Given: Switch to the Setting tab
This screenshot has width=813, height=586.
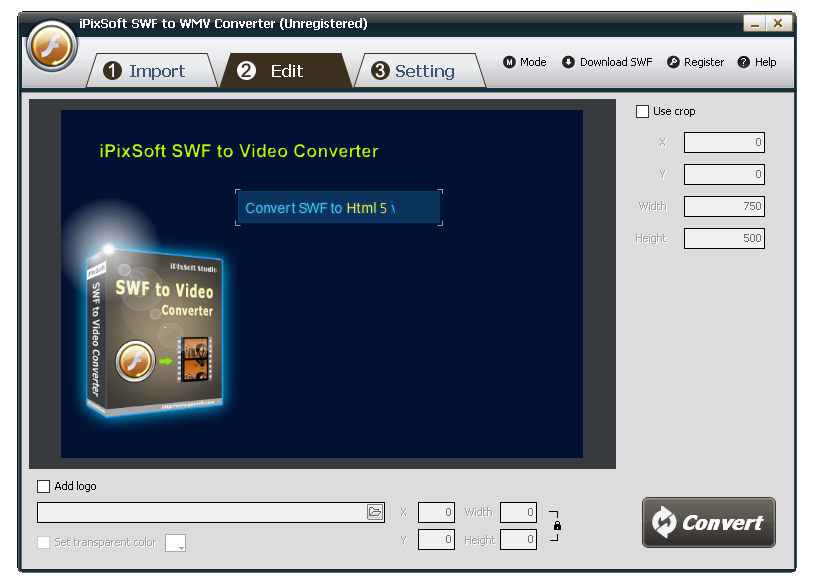Looking at the screenshot, I should pos(420,71).
